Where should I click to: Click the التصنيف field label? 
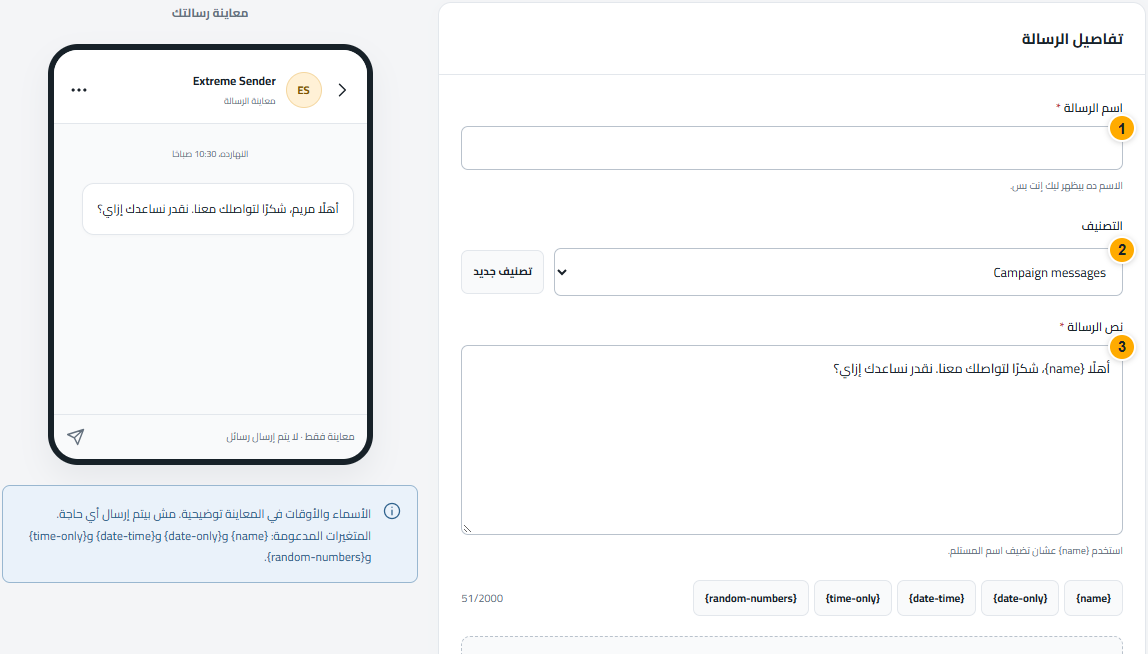(1102, 226)
